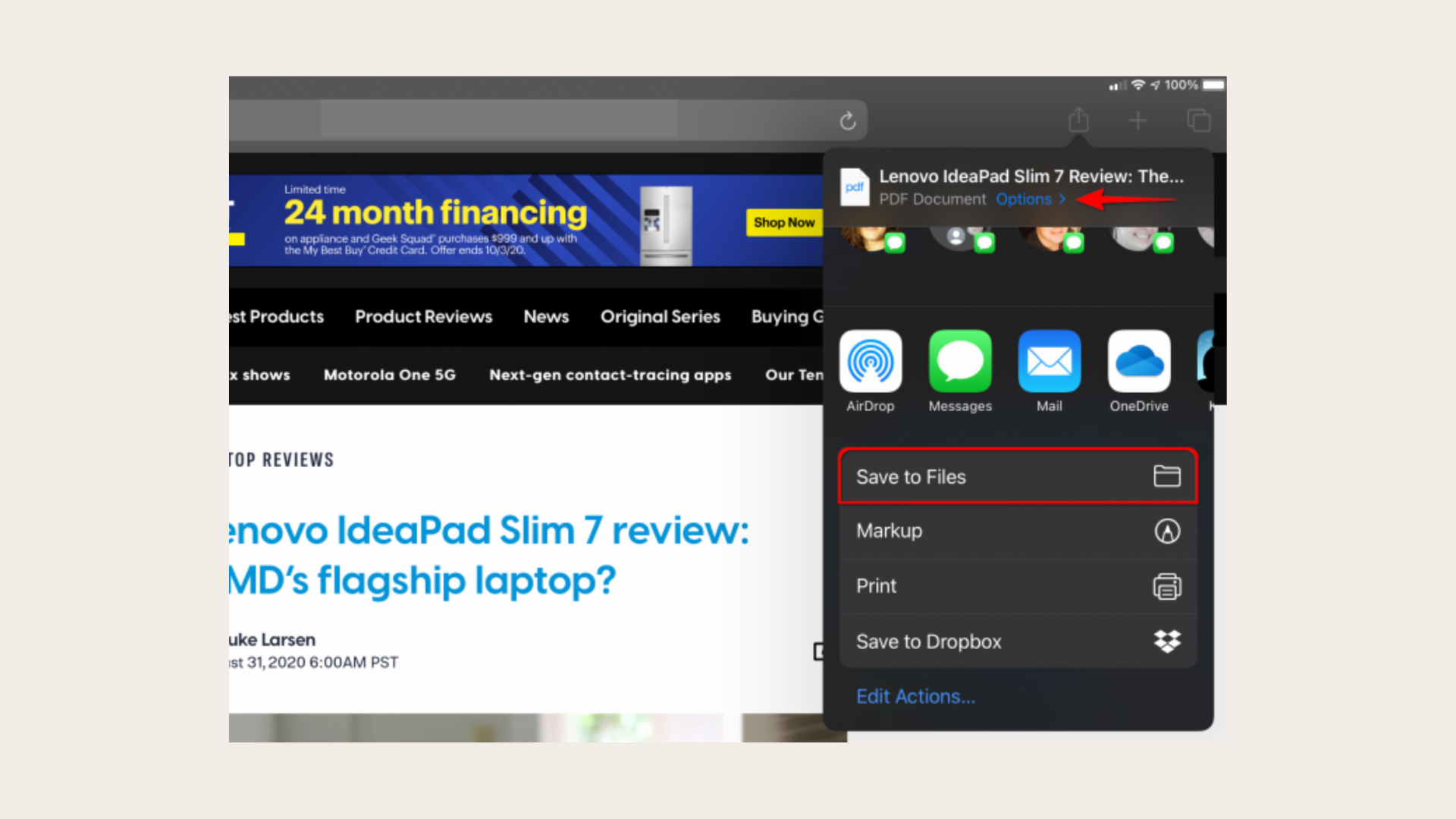Click the new tab icon

(1138, 120)
